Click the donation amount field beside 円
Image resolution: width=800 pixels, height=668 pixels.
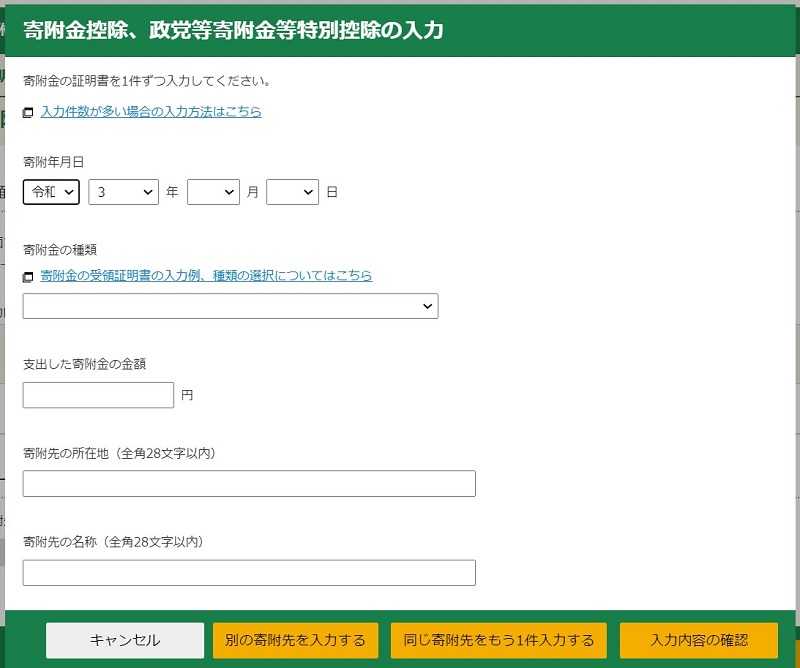(97, 394)
